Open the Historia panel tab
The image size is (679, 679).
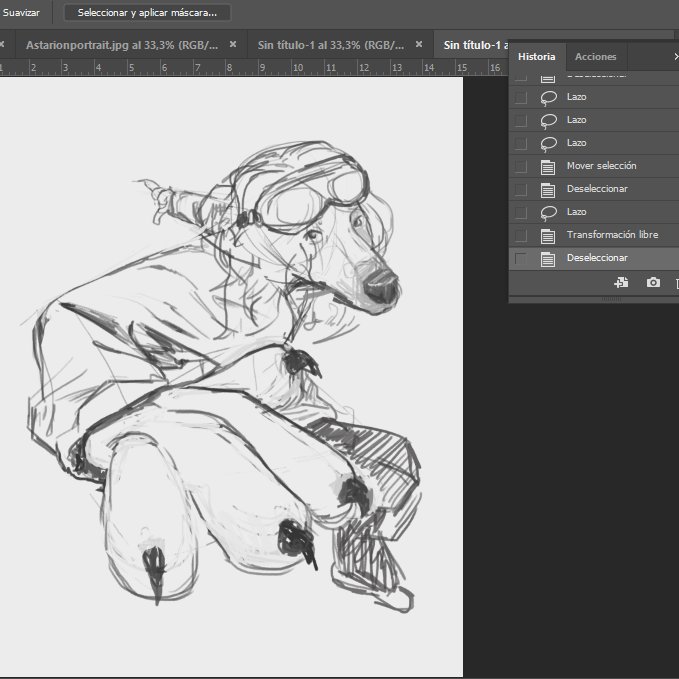pyautogui.click(x=537, y=57)
